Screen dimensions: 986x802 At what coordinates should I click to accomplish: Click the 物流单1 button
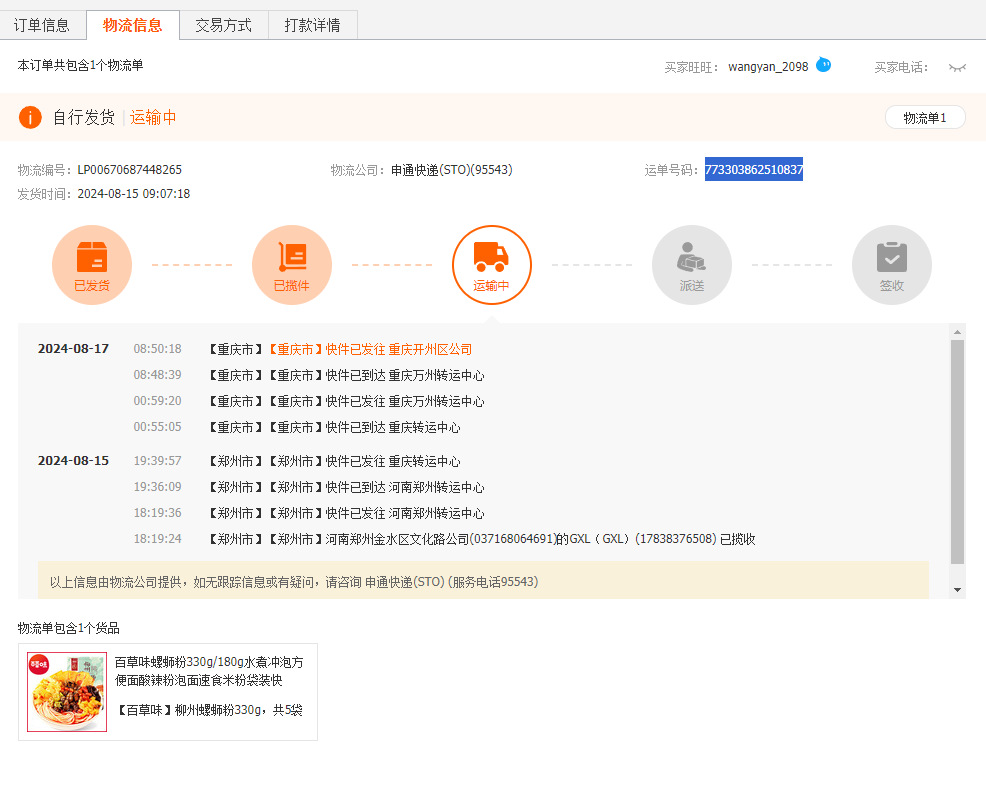click(x=924, y=118)
